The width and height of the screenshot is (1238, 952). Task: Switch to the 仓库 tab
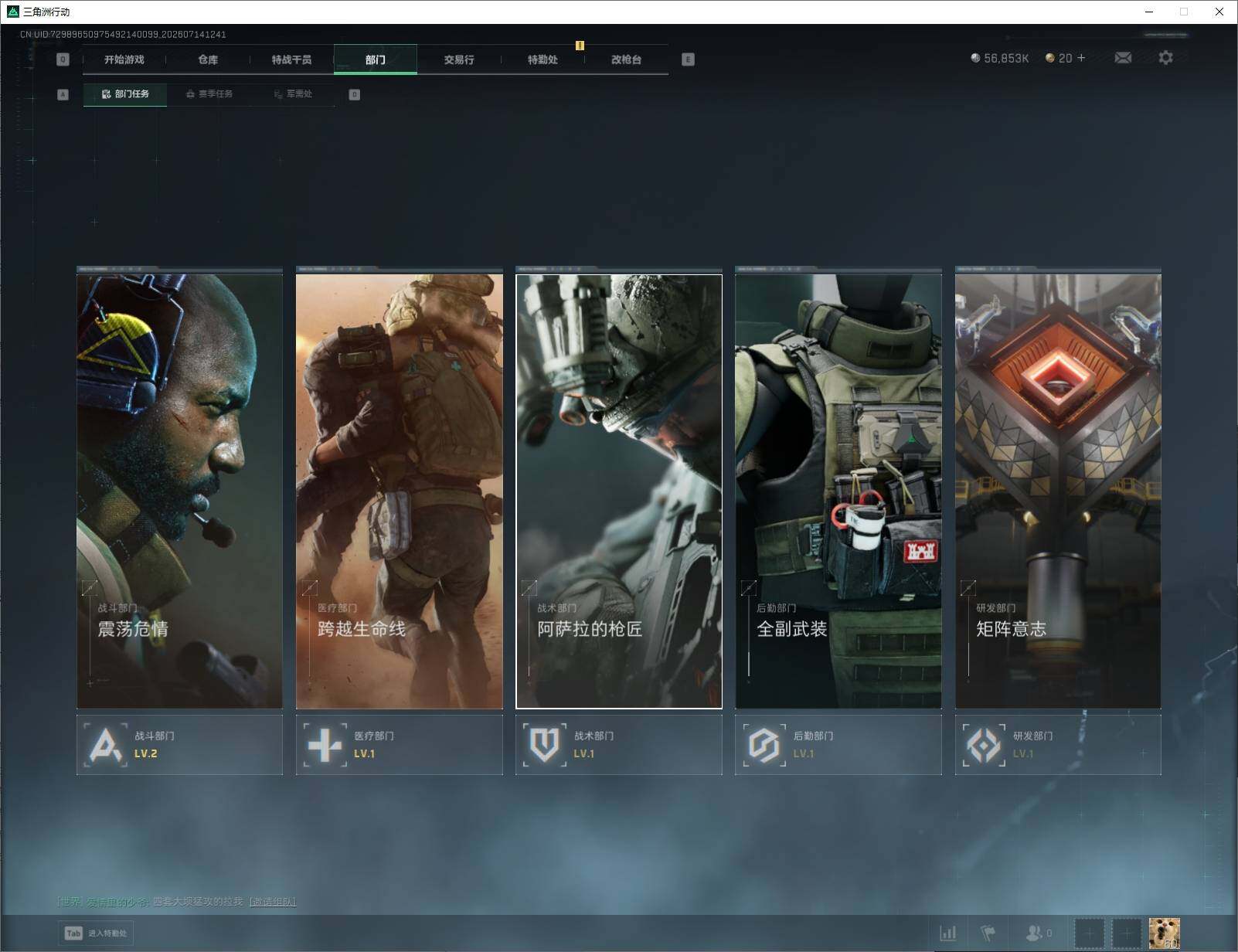coord(208,59)
